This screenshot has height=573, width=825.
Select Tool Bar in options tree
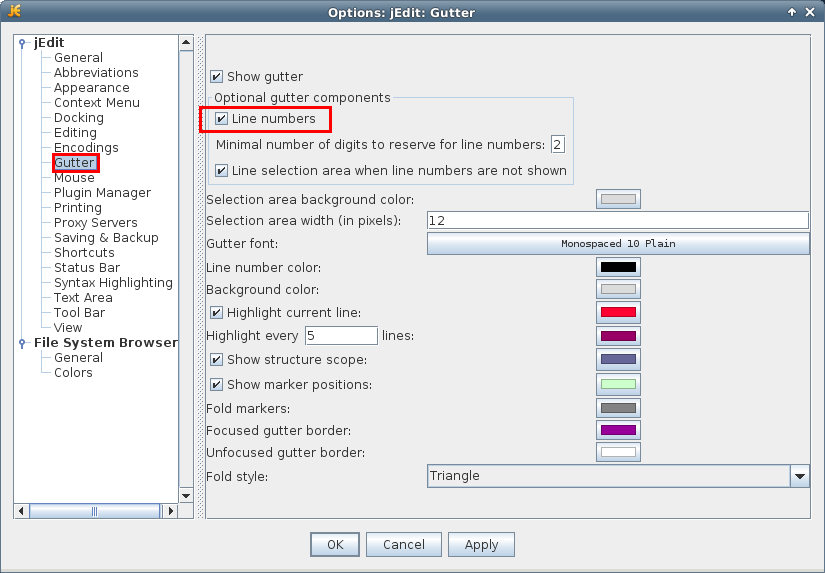(x=79, y=313)
